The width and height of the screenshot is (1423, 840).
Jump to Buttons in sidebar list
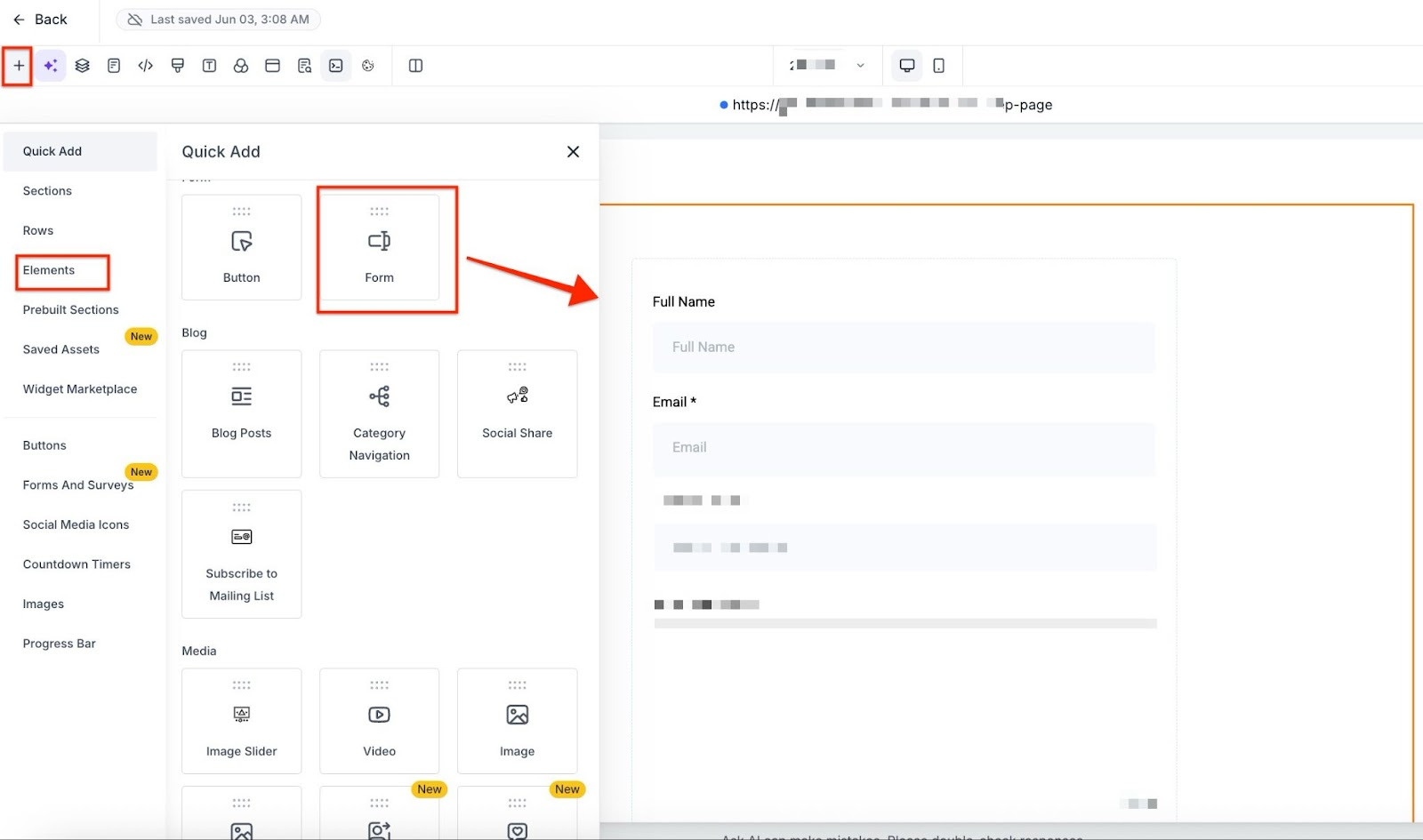[x=44, y=445]
